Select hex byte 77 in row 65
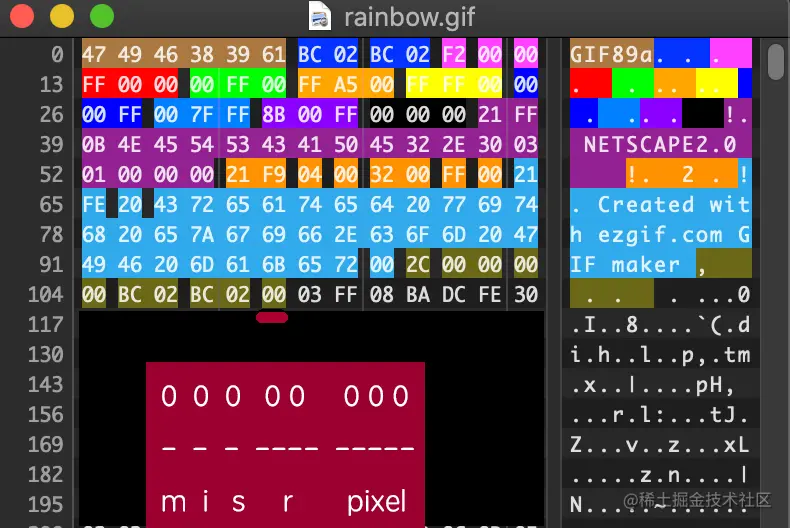 click(x=454, y=205)
